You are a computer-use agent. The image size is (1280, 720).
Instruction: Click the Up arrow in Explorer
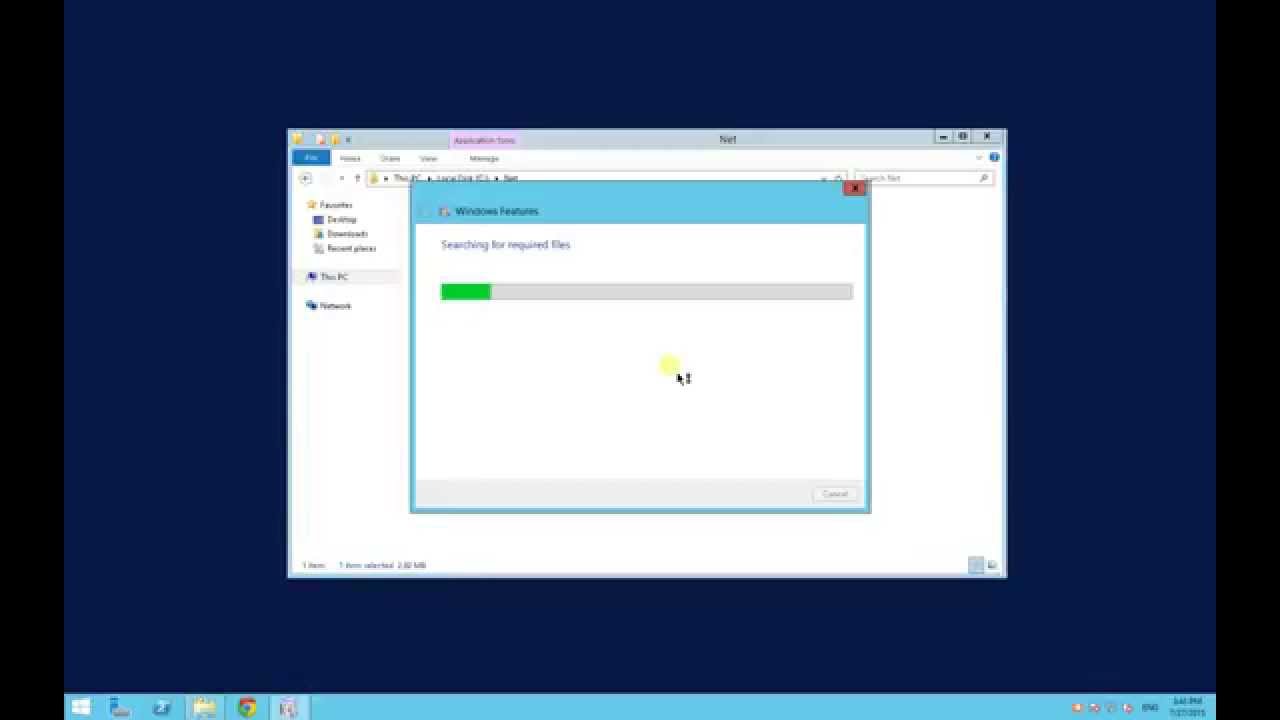point(357,178)
